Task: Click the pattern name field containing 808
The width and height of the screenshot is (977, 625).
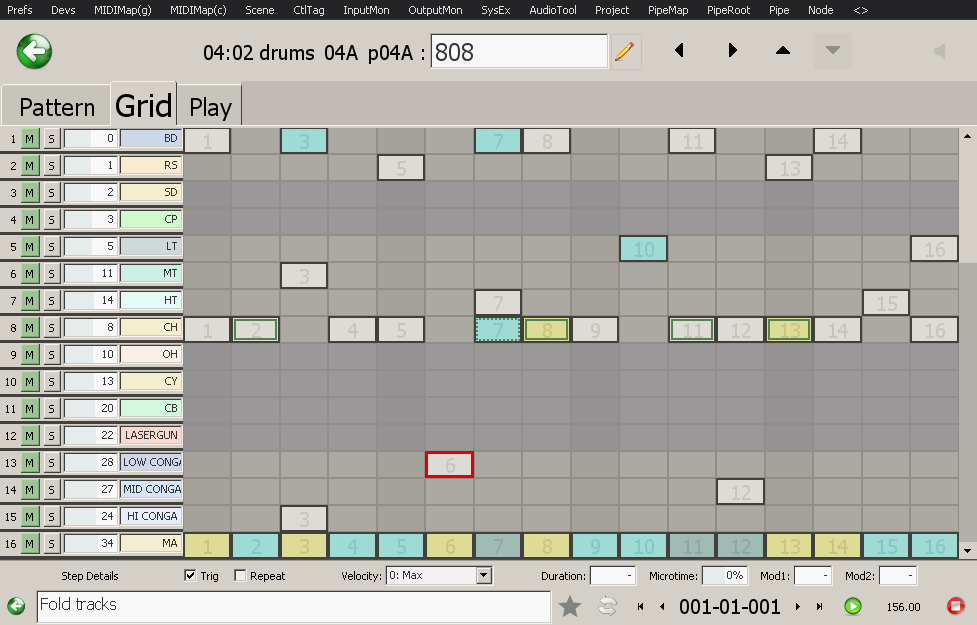Action: (519, 52)
